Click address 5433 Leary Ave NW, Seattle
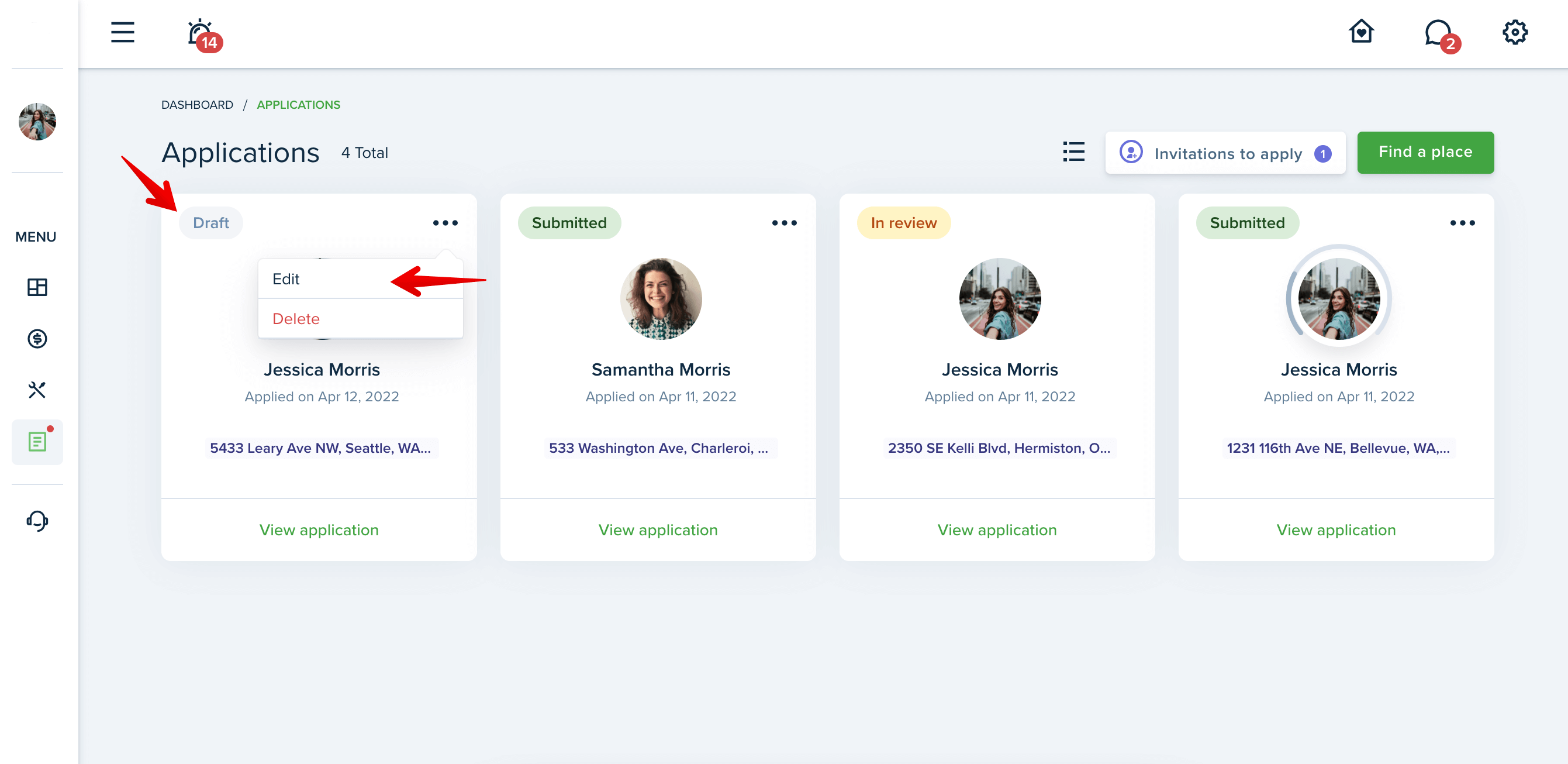The height and width of the screenshot is (764, 1568). click(320, 448)
